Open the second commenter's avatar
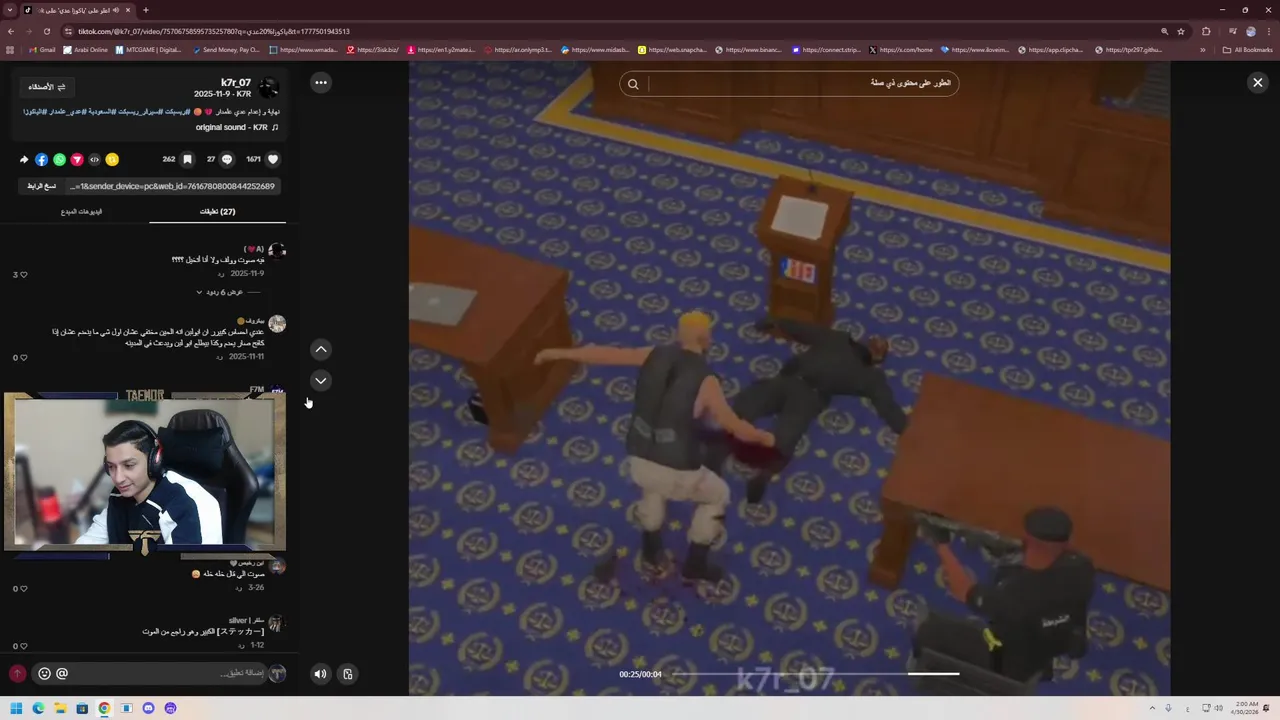The image size is (1280, 720). click(x=277, y=324)
